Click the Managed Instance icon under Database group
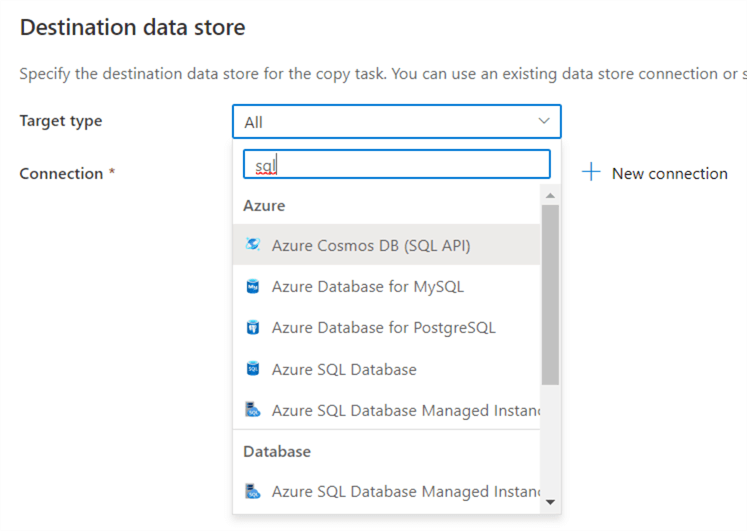This screenshot has width=747, height=531. (252, 491)
